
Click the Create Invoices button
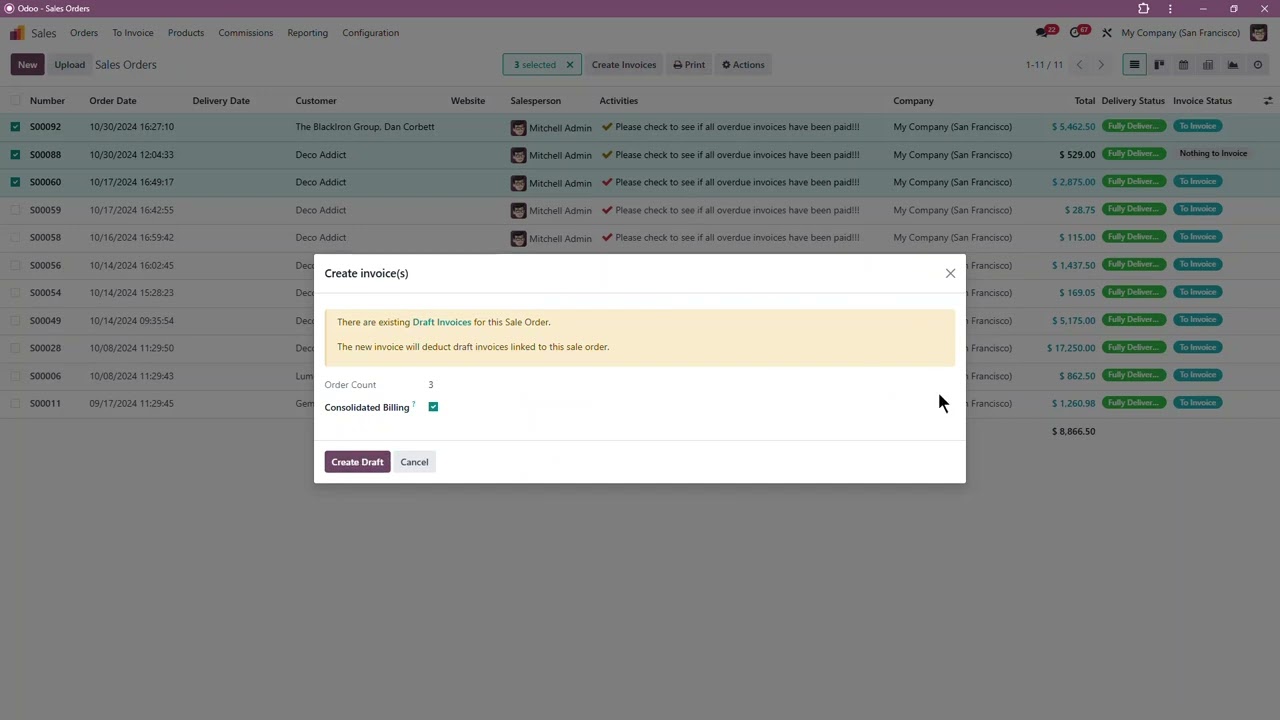(624, 65)
